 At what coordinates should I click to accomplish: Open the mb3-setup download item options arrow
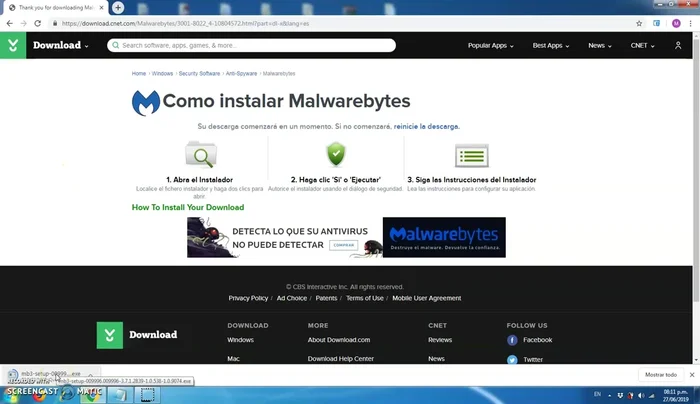(x=90, y=374)
